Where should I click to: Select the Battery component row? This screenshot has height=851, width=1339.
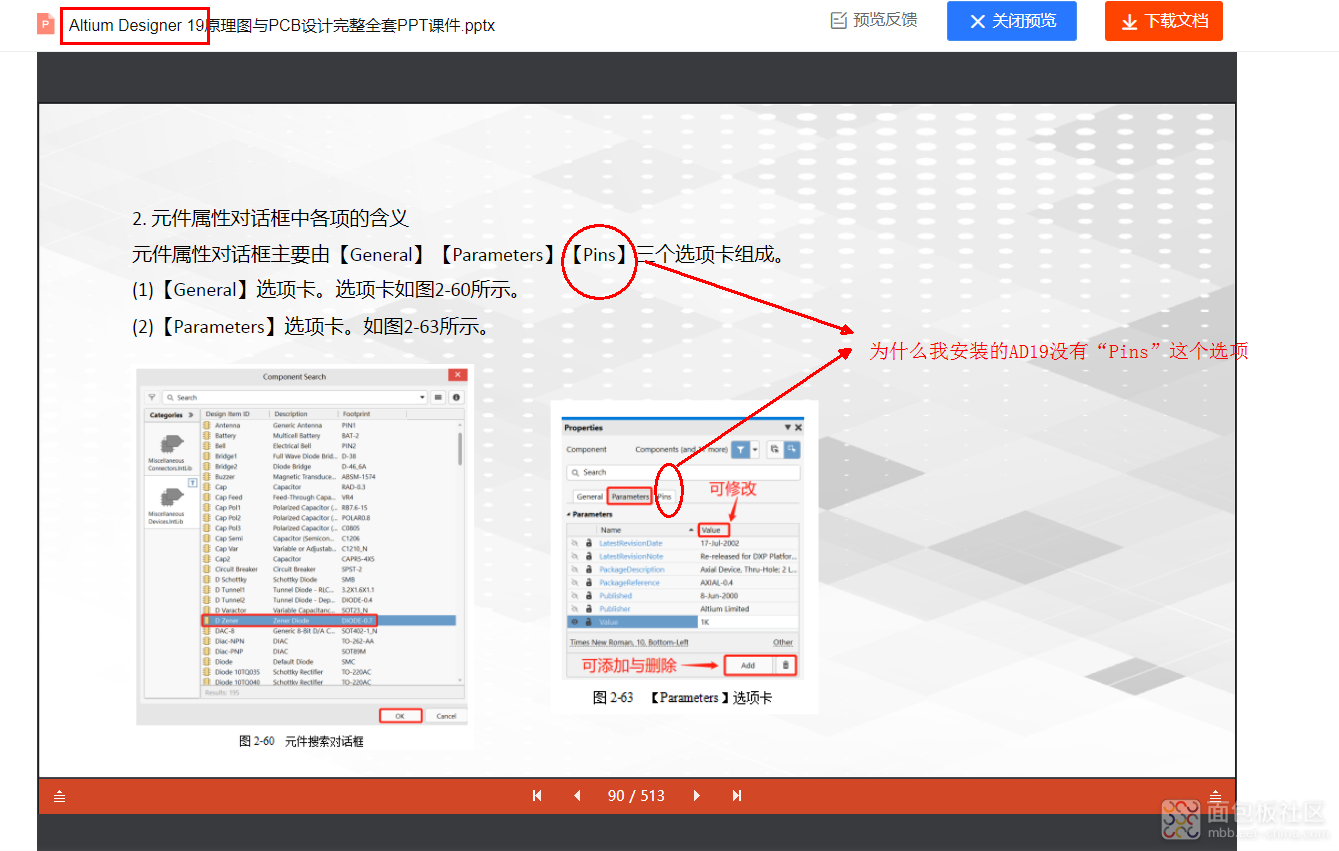[x=329, y=436]
